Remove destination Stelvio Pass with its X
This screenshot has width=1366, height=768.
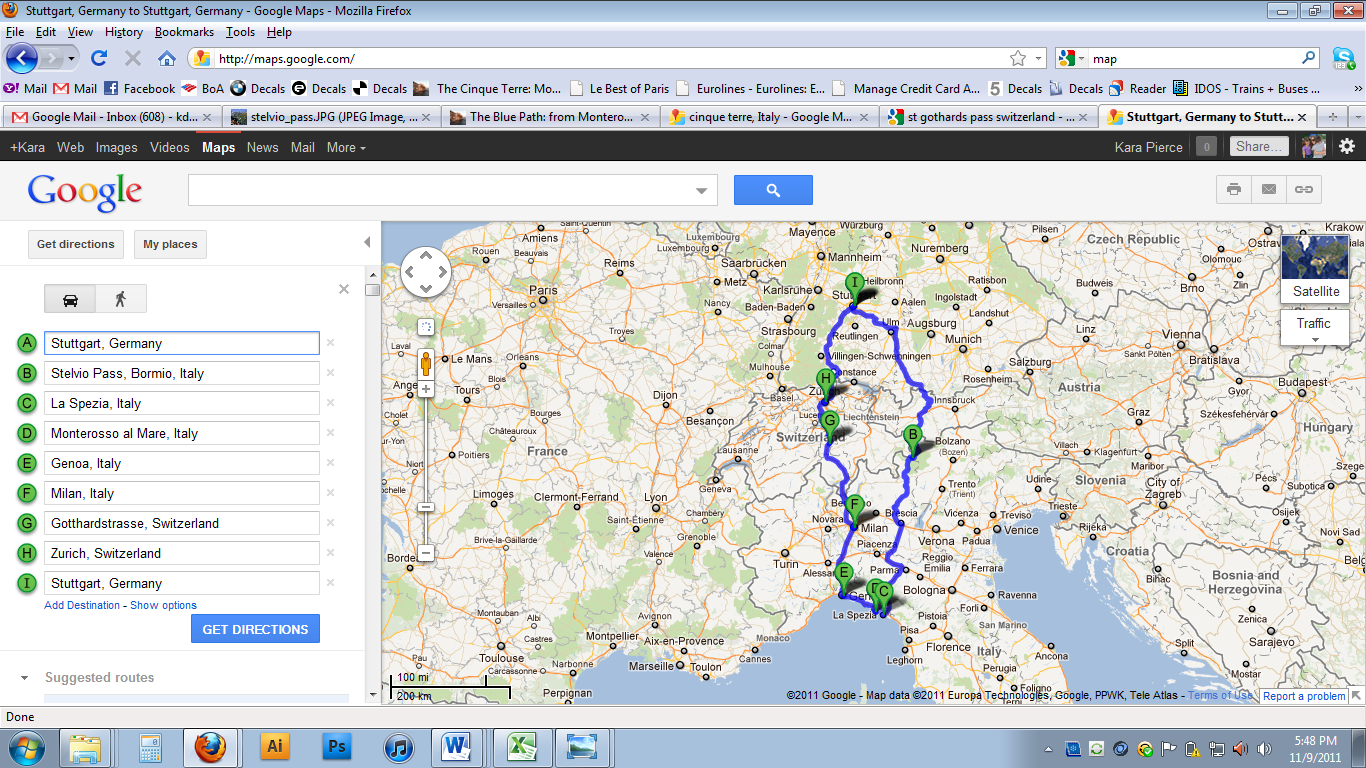(x=330, y=373)
